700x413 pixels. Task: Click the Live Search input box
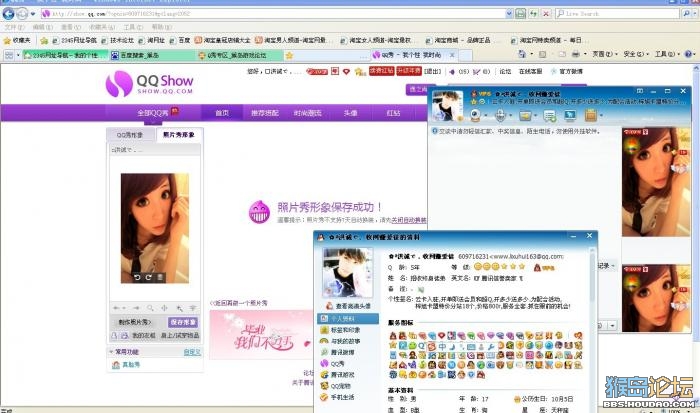pyautogui.click(x=617, y=14)
